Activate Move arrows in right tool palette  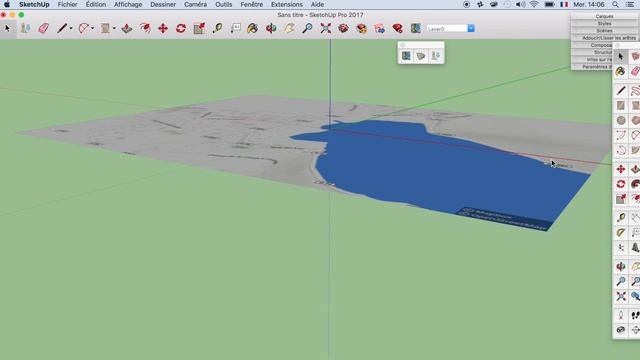pos(621,169)
